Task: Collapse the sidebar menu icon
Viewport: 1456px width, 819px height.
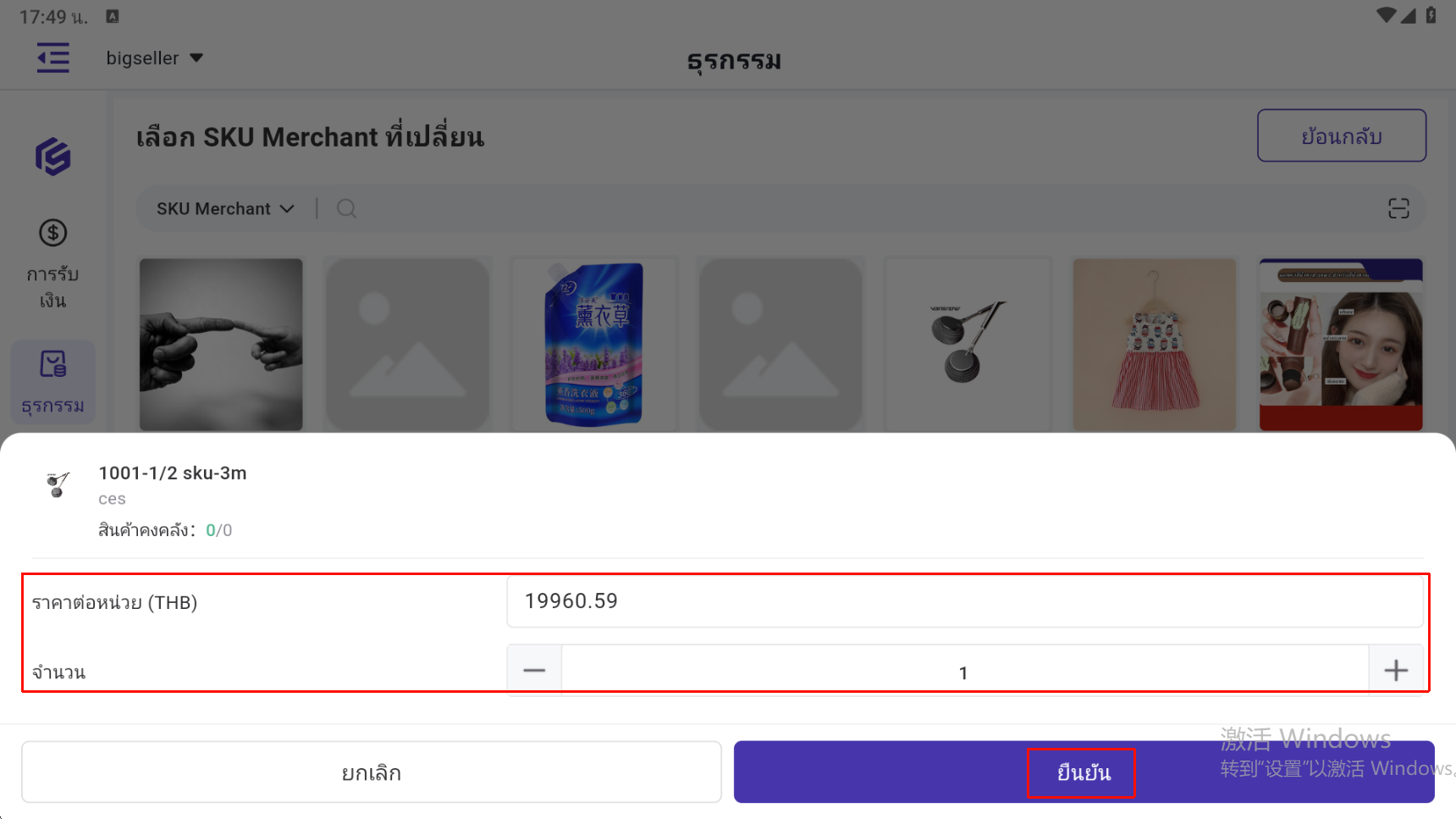Action: click(x=52, y=58)
